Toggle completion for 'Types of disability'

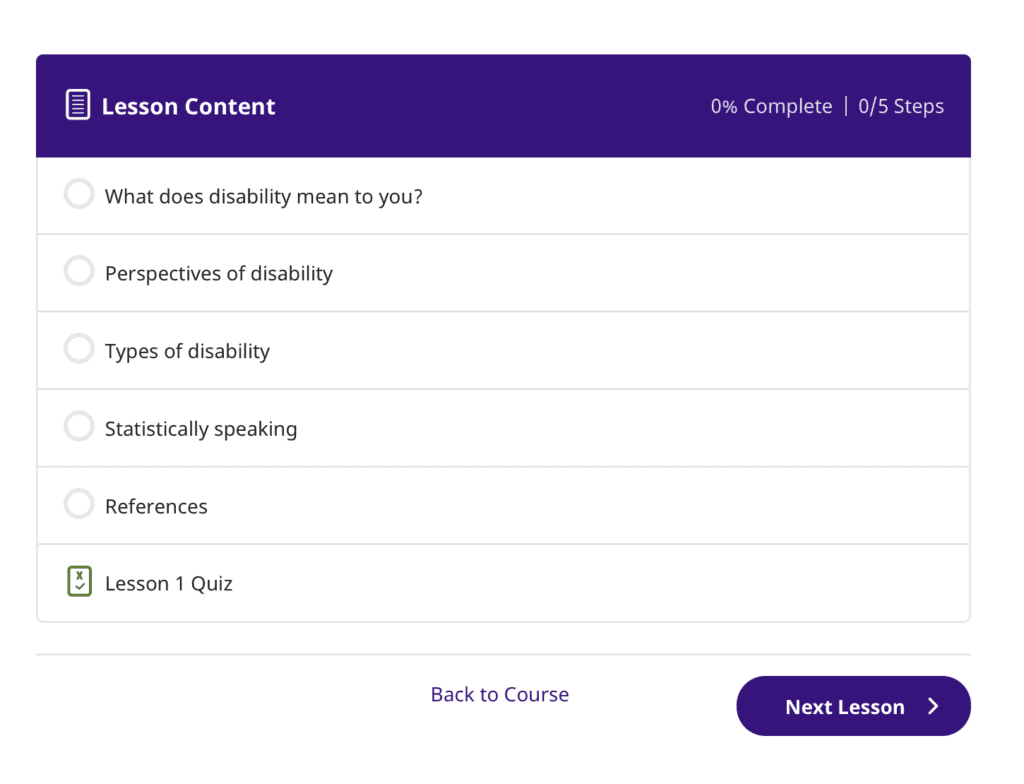click(78, 348)
